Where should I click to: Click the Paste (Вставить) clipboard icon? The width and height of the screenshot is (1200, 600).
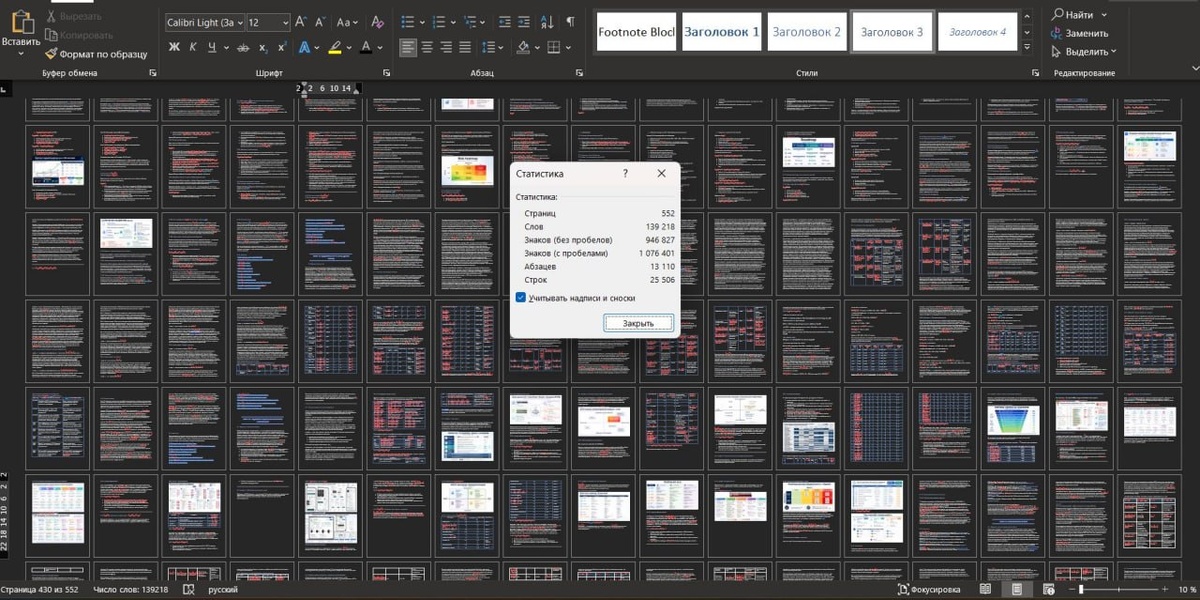click(21, 20)
